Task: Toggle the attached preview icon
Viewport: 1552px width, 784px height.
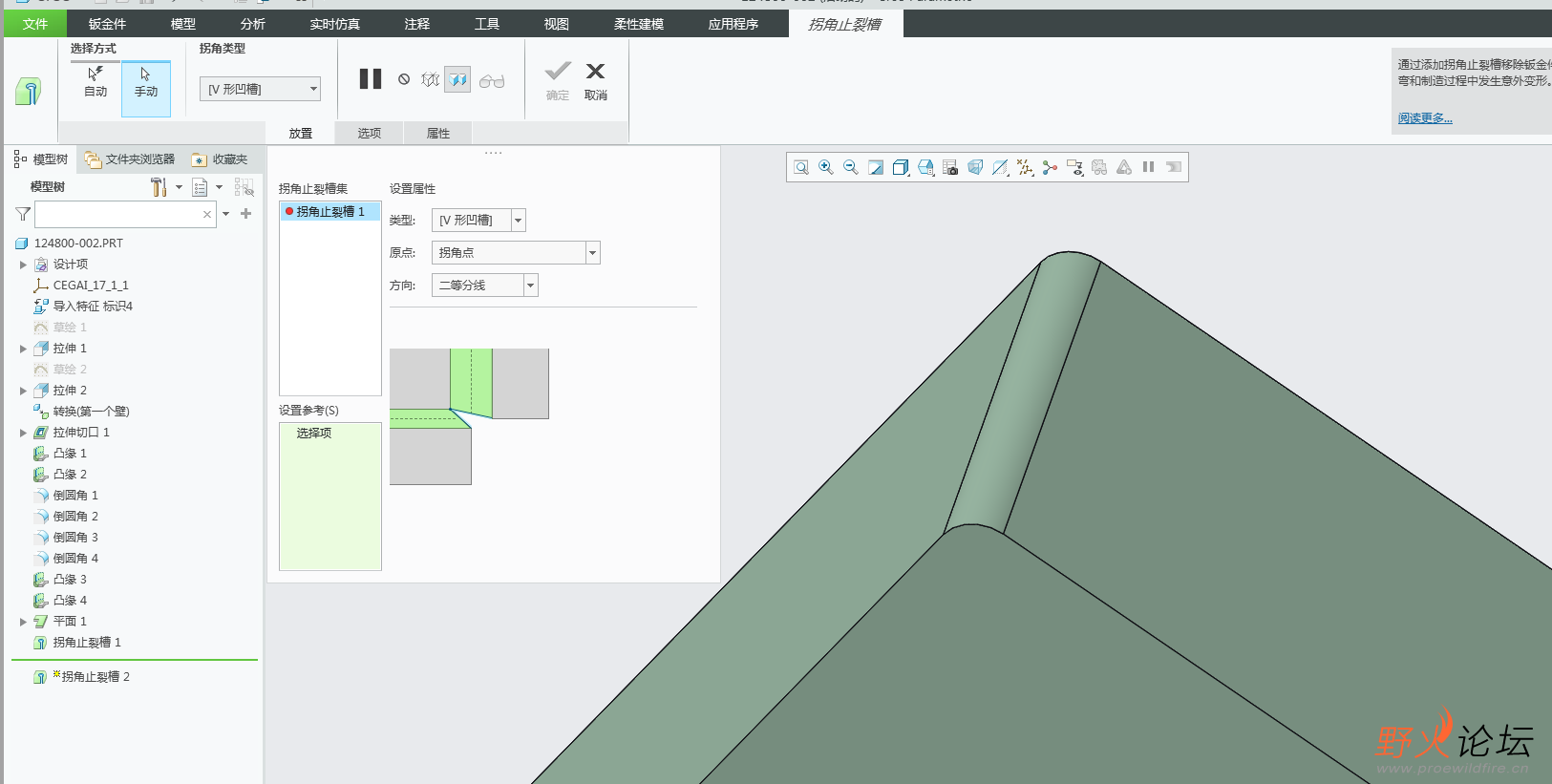Action: click(458, 80)
